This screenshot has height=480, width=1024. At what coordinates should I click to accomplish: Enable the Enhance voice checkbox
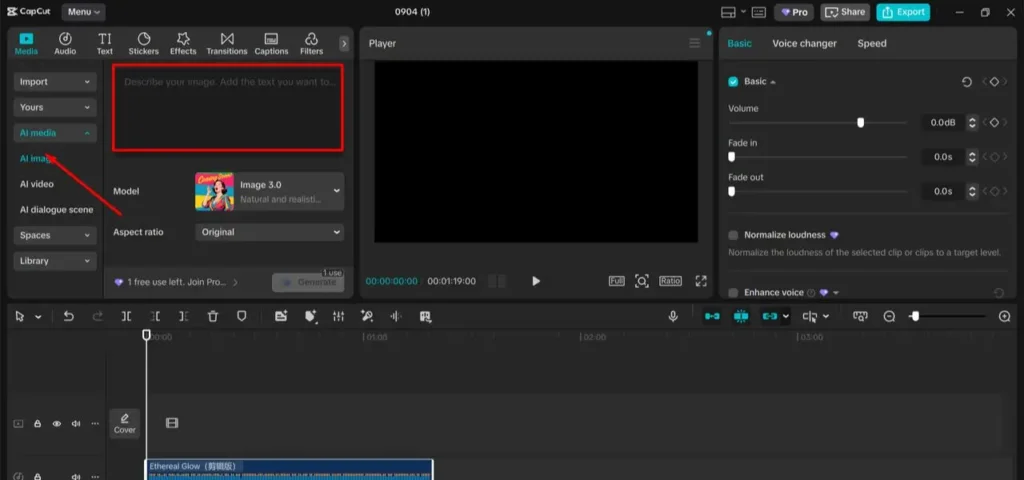coord(733,293)
